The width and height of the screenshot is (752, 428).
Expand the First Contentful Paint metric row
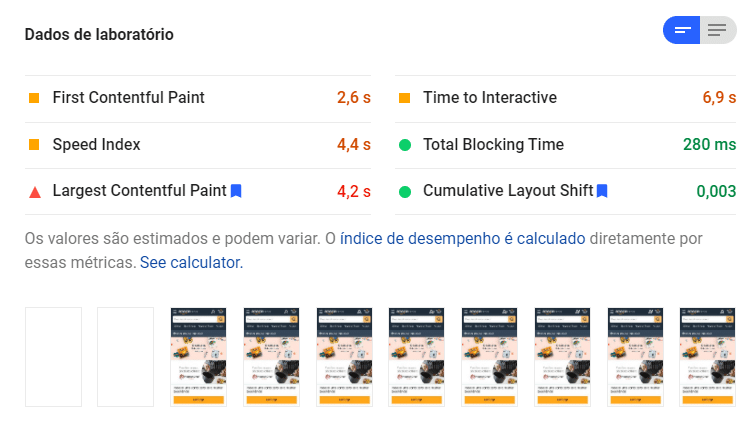pyautogui.click(x=128, y=98)
